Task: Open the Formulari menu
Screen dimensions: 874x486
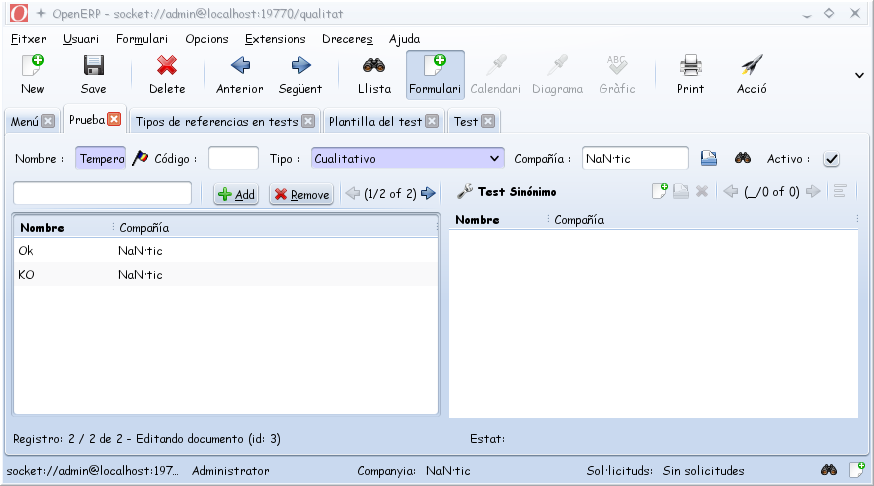Action: (x=142, y=39)
